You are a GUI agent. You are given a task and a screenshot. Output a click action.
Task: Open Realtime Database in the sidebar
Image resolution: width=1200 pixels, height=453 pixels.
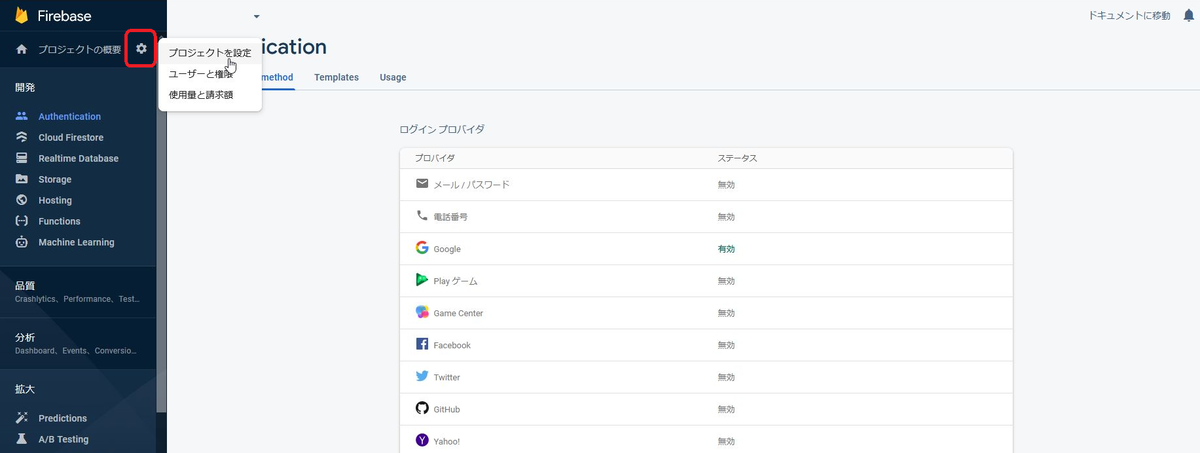click(x=78, y=158)
